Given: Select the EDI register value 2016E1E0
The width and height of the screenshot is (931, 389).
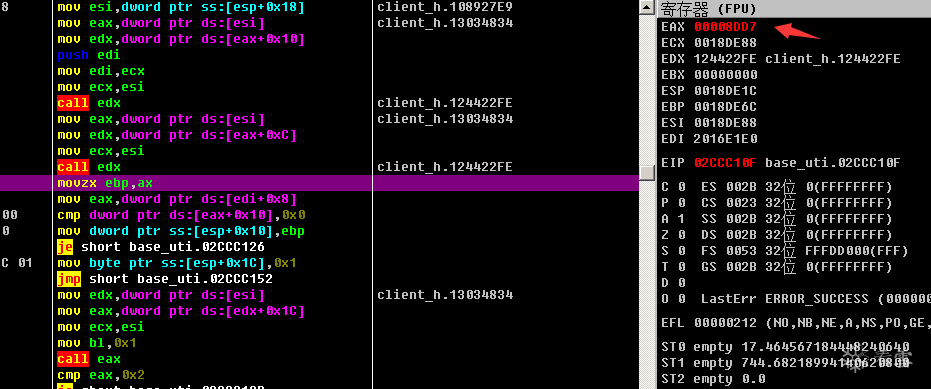Looking at the screenshot, I should (x=726, y=139).
